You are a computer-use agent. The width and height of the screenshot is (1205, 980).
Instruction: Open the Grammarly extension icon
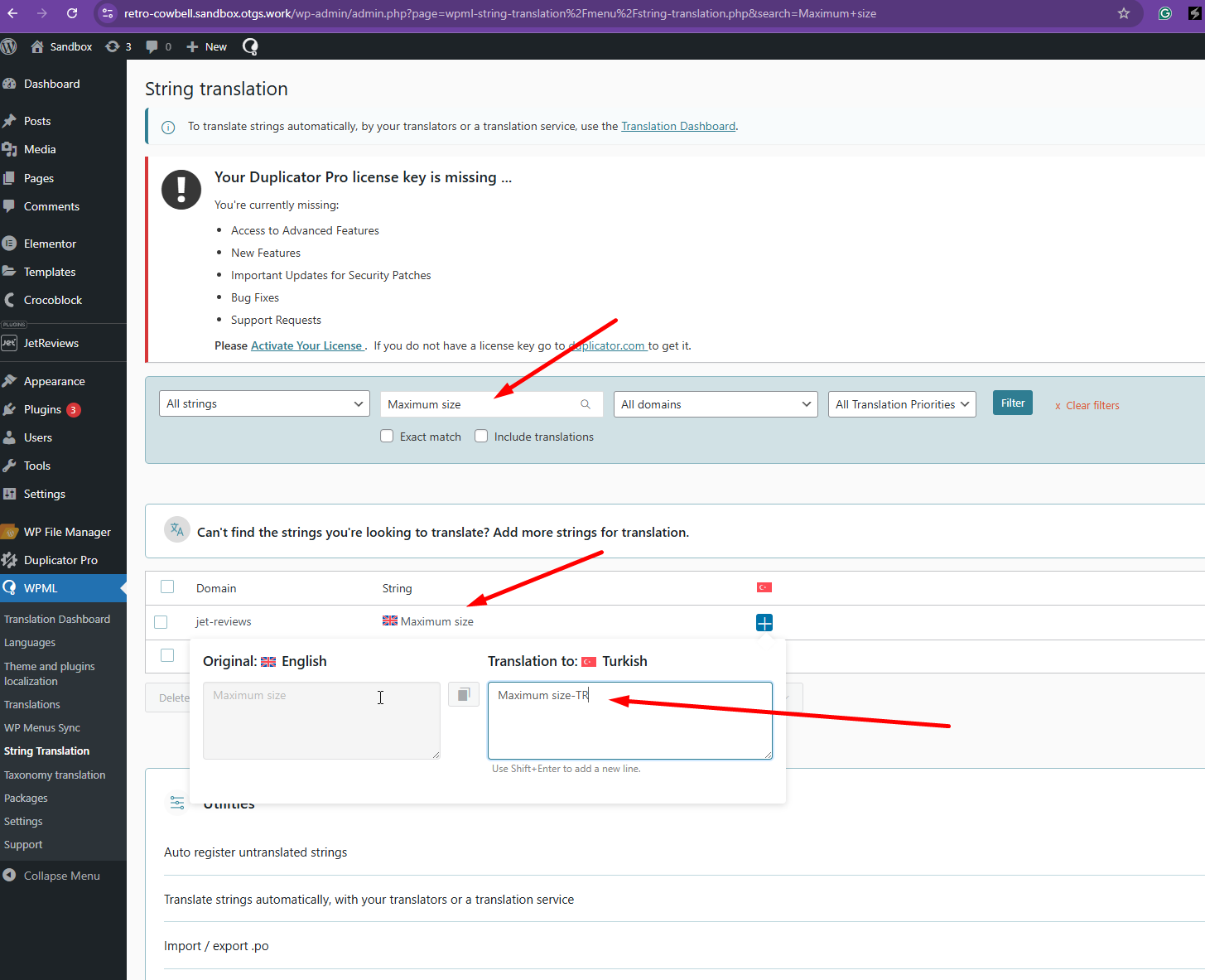point(1165,13)
